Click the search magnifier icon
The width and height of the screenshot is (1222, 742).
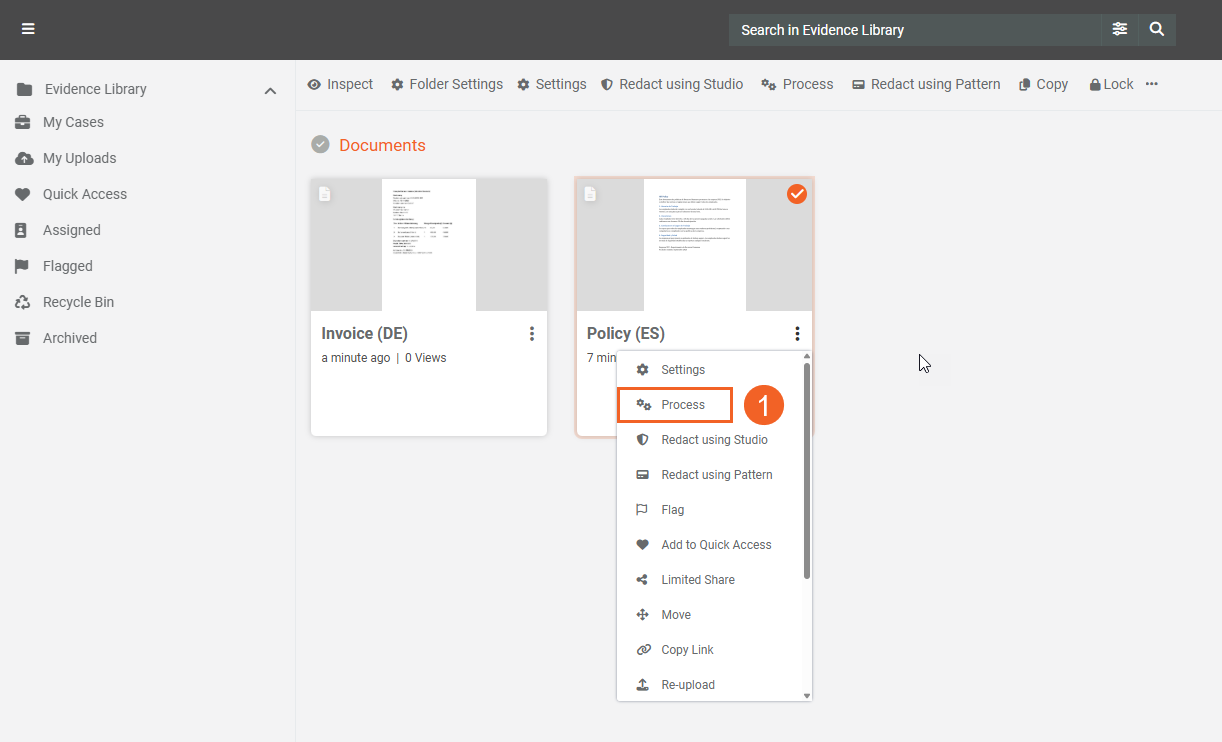[1157, 29]
